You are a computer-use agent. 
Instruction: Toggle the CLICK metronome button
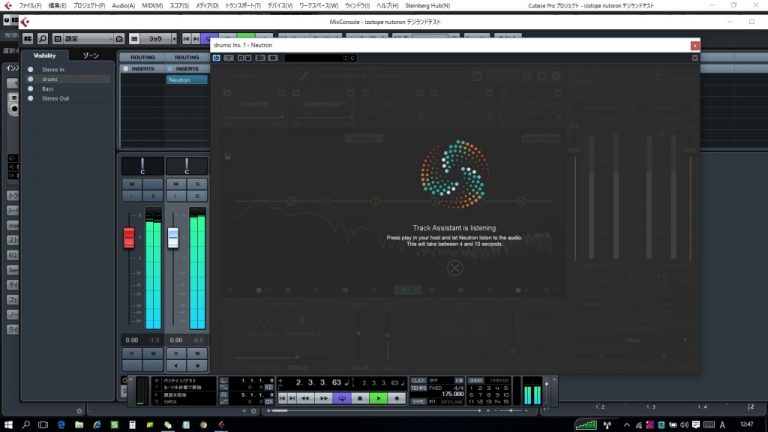(x=418, y=380)
